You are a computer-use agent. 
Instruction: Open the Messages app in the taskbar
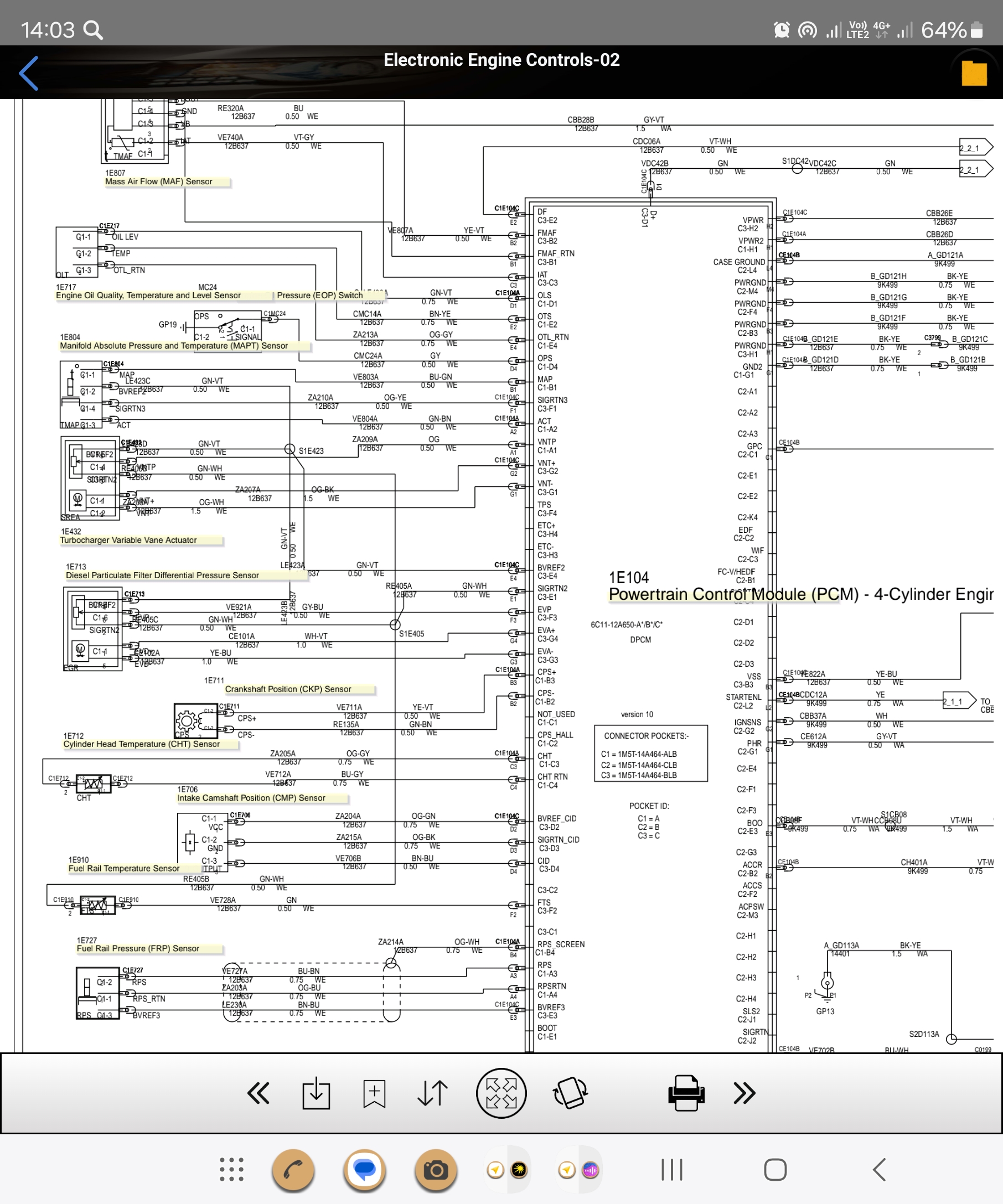[364, 1170]
